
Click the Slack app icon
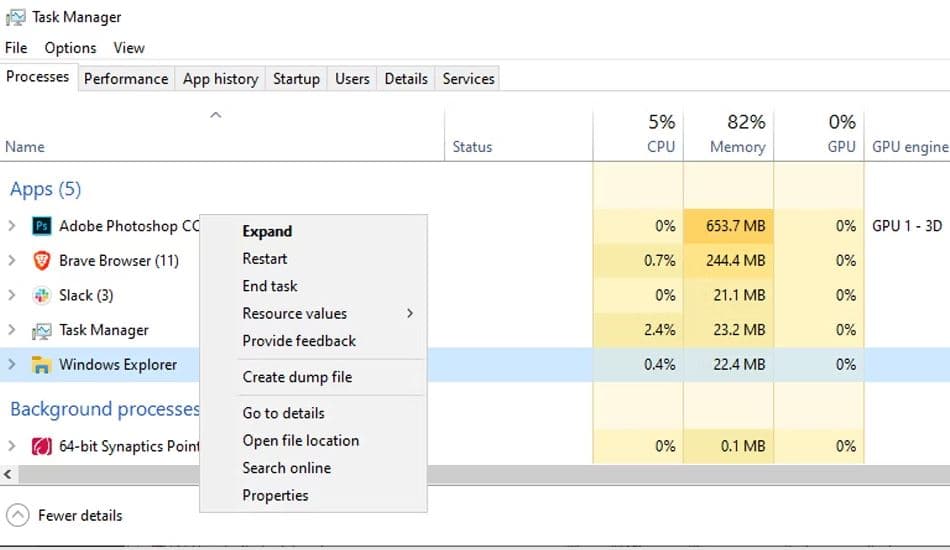(x=41, y=295)
